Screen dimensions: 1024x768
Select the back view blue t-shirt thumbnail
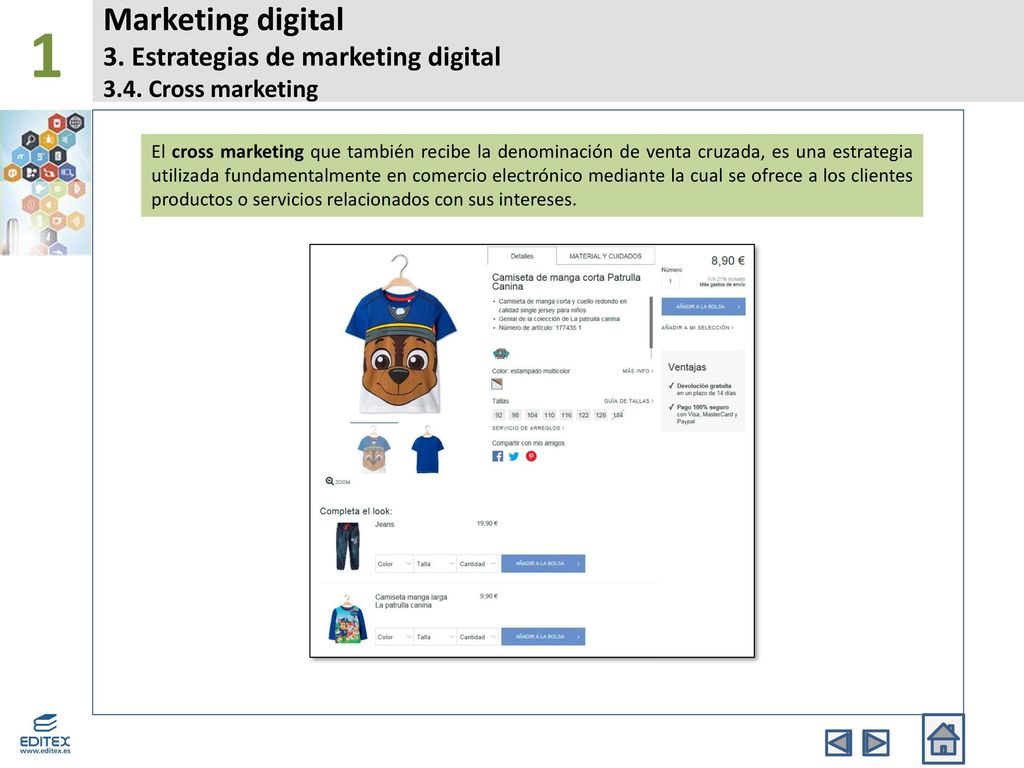[x=428, y=450]
